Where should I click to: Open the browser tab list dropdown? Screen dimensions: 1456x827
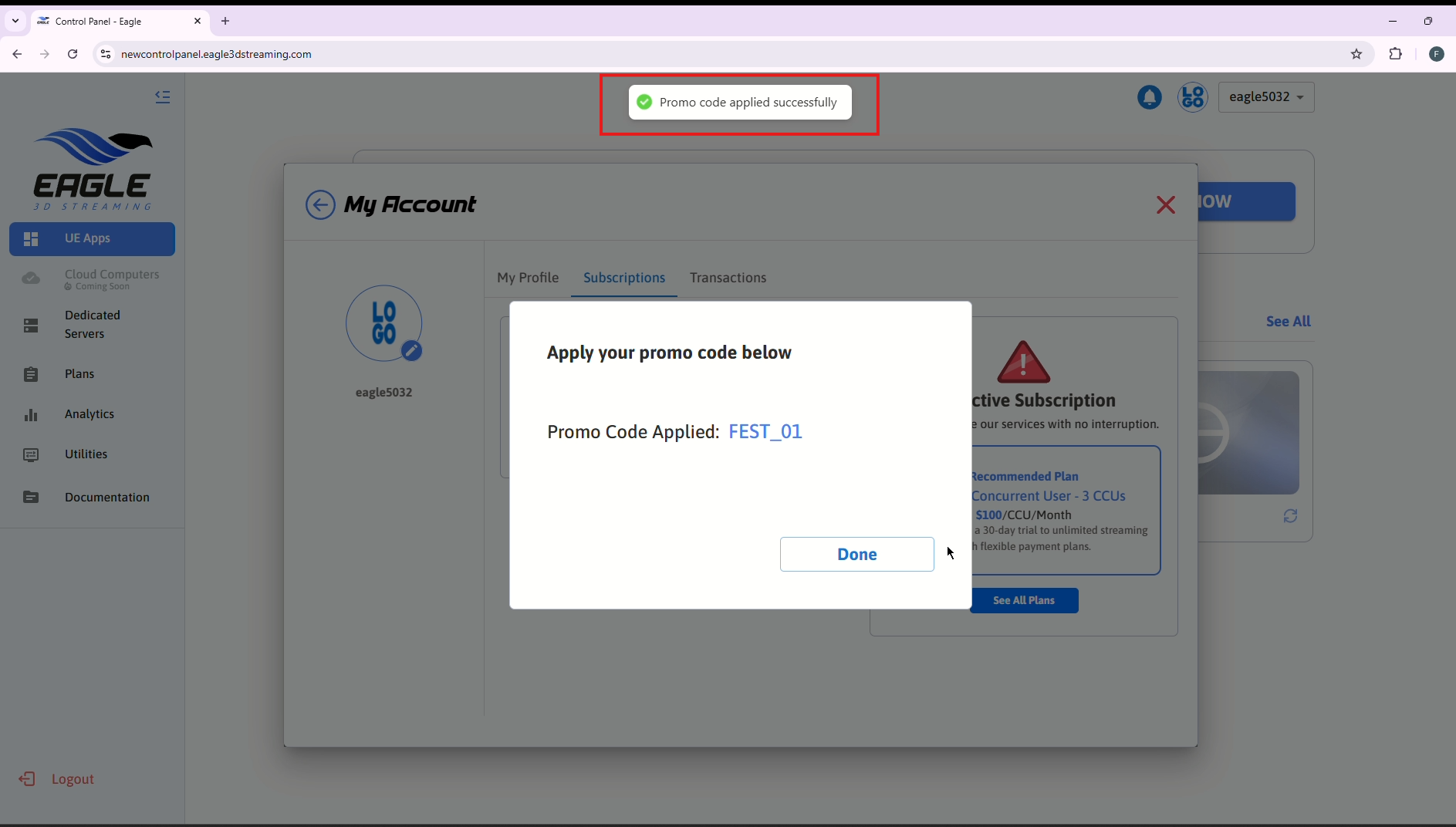(x=15, y=21)
